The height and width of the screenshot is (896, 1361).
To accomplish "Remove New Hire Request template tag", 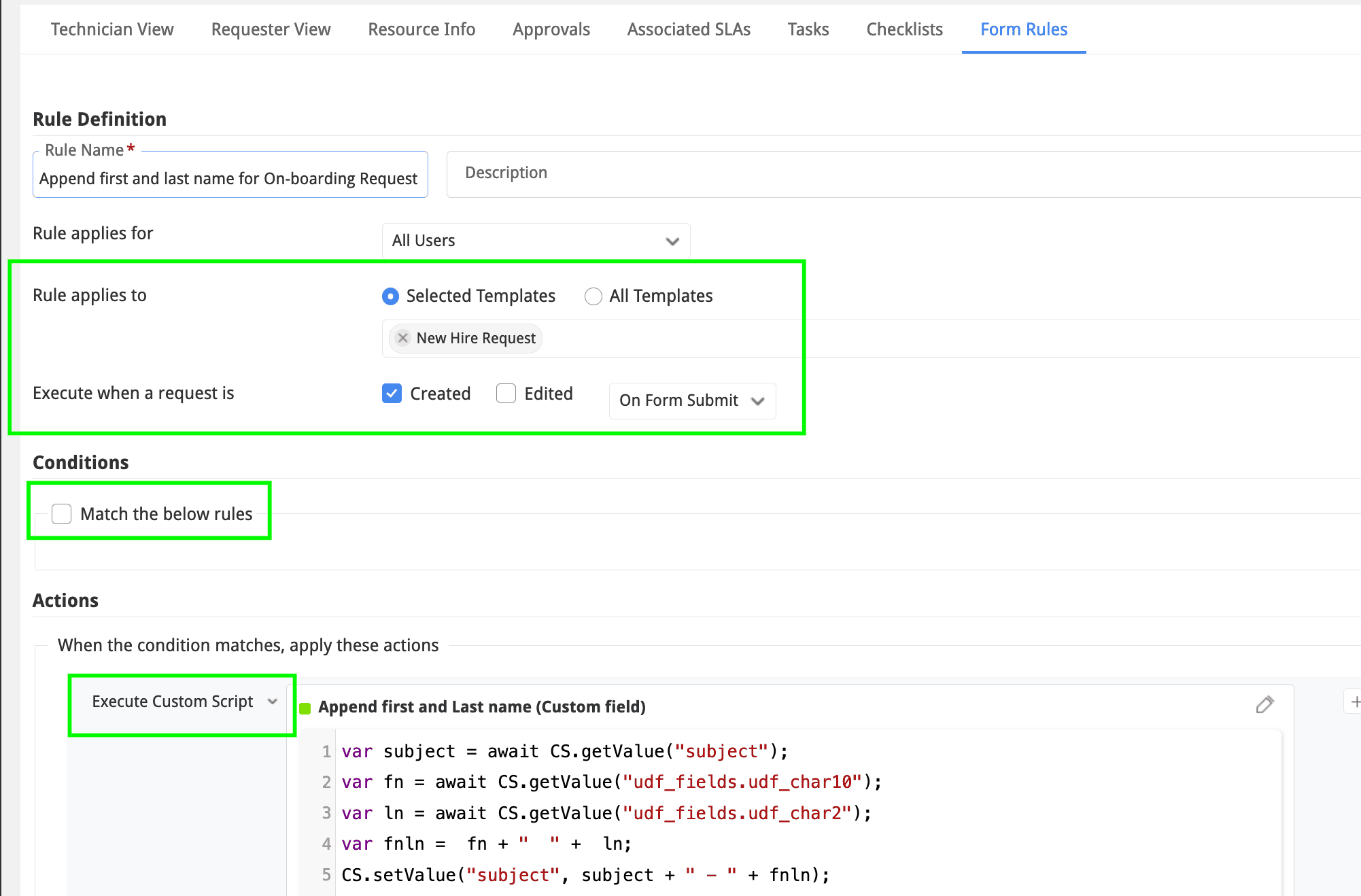I will [403, 338].
